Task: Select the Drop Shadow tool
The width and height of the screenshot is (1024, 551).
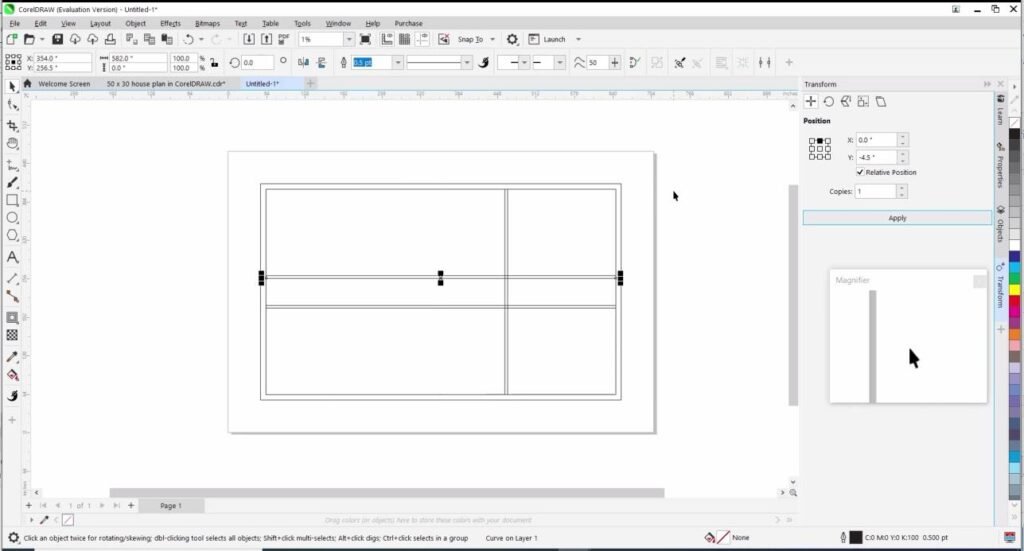Action: click(12, 318)
